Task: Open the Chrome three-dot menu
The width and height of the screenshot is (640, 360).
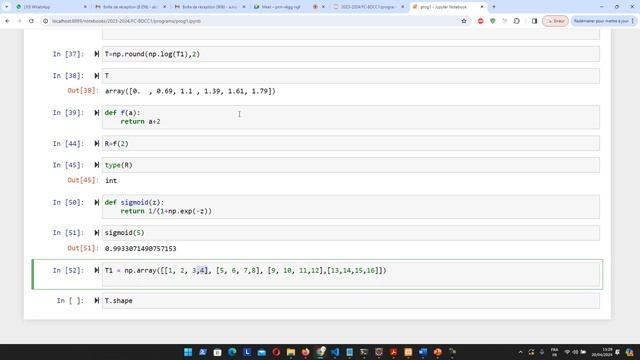Action: [x=633, y=21]
